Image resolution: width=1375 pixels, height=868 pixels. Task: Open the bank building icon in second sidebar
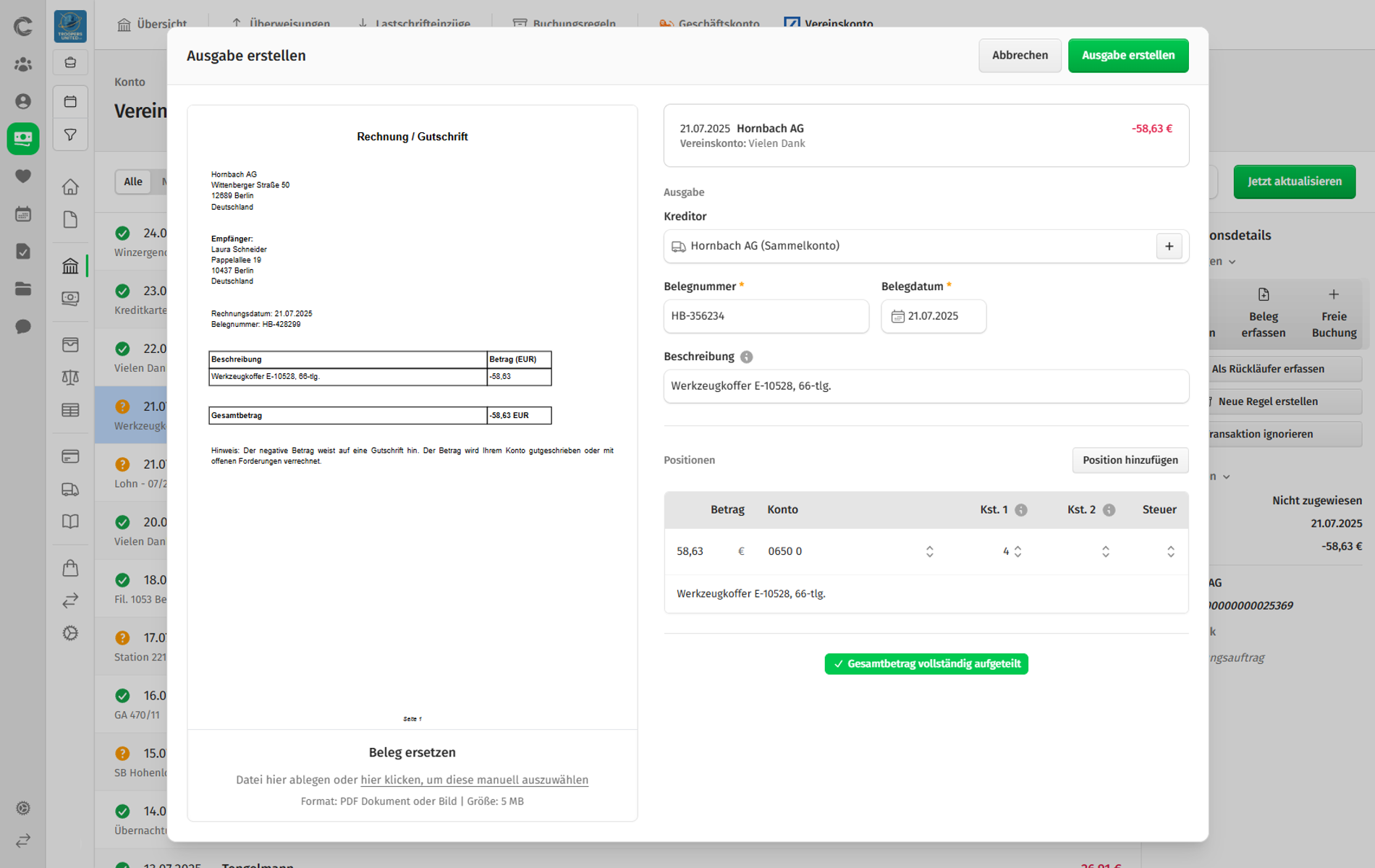[x=70, y=265]
